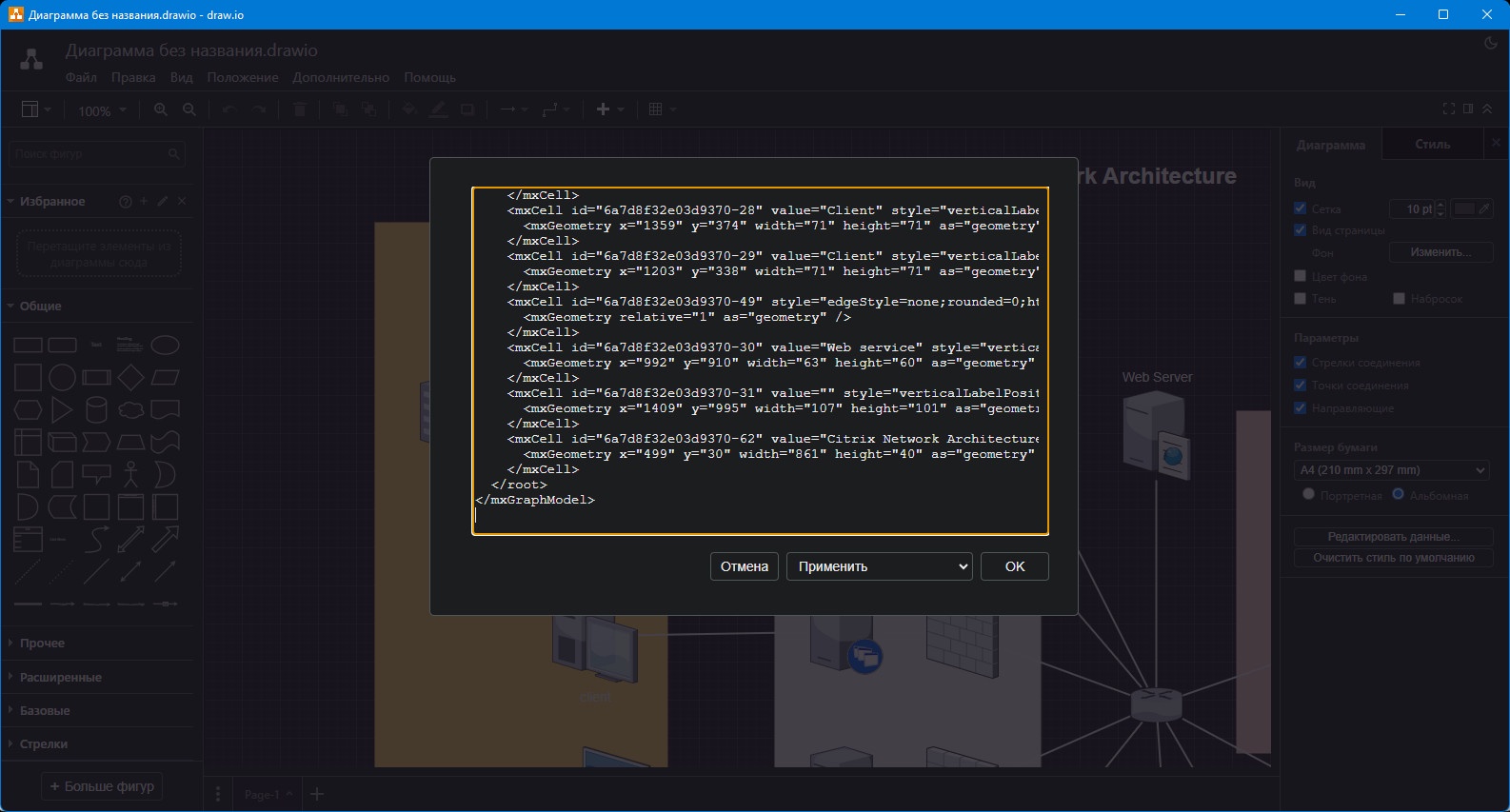
Task: Expand the Прочее shapes section
Action: pos(42,644)
